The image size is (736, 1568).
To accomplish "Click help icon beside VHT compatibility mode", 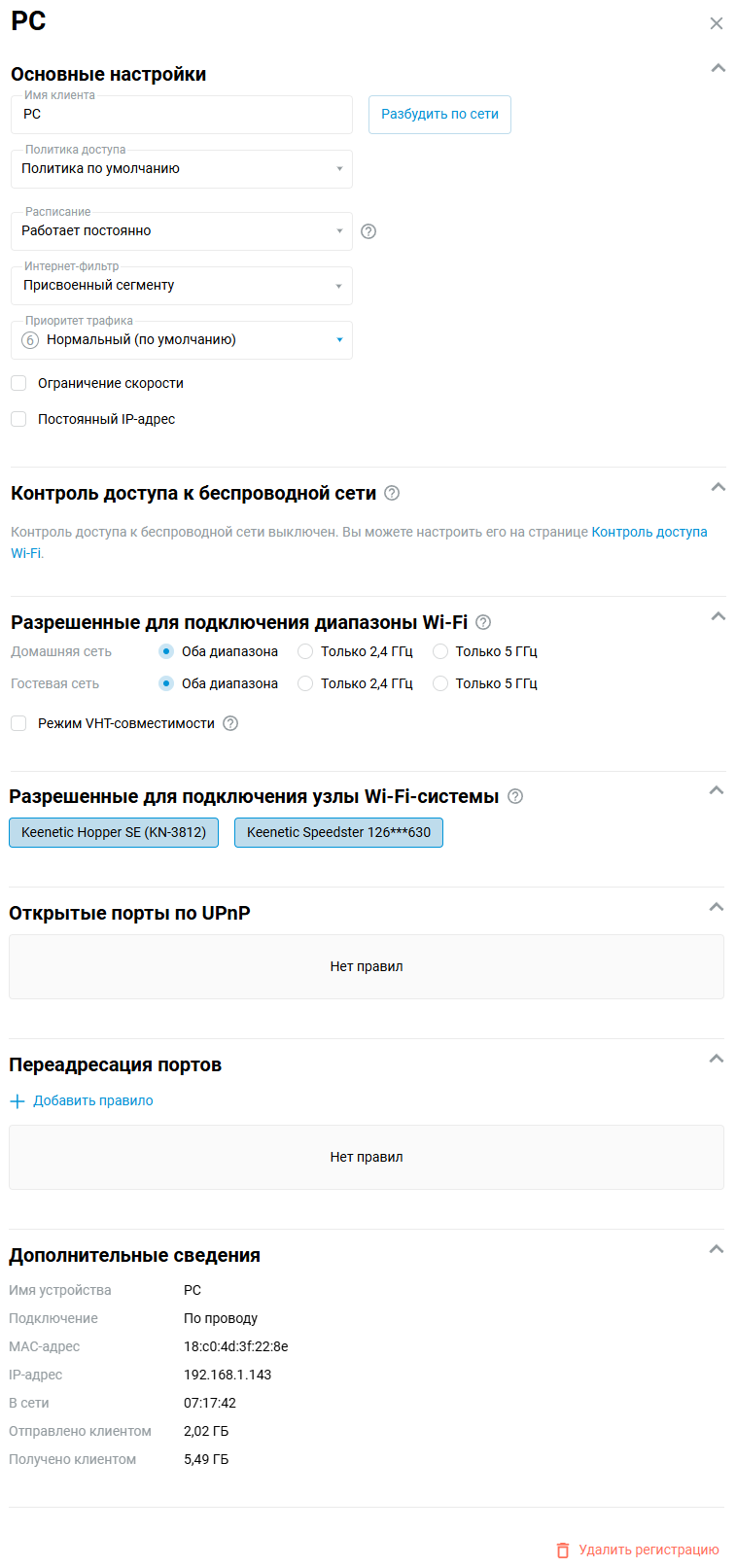I will [x=230, y=723].
